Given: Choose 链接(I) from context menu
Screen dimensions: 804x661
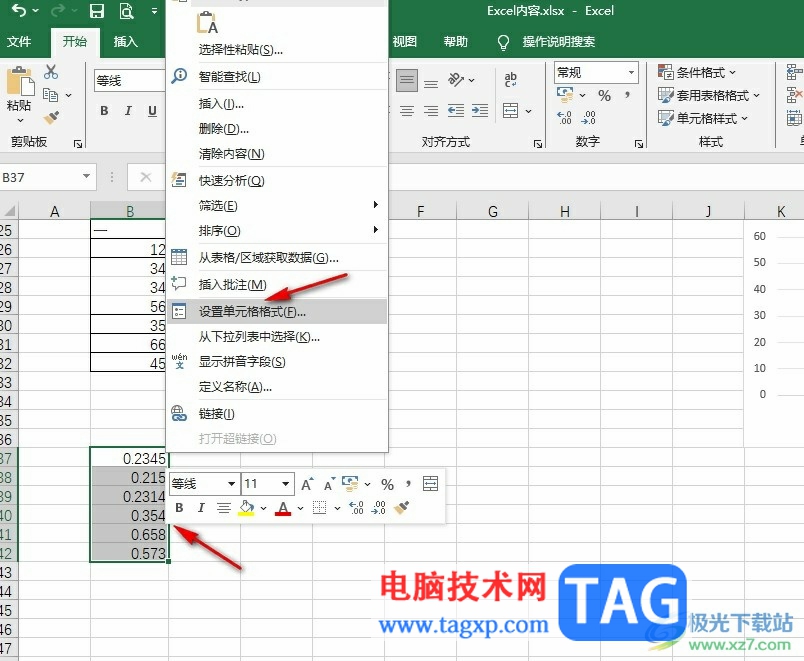Looking at the screenshot, I should coord(277,413).
